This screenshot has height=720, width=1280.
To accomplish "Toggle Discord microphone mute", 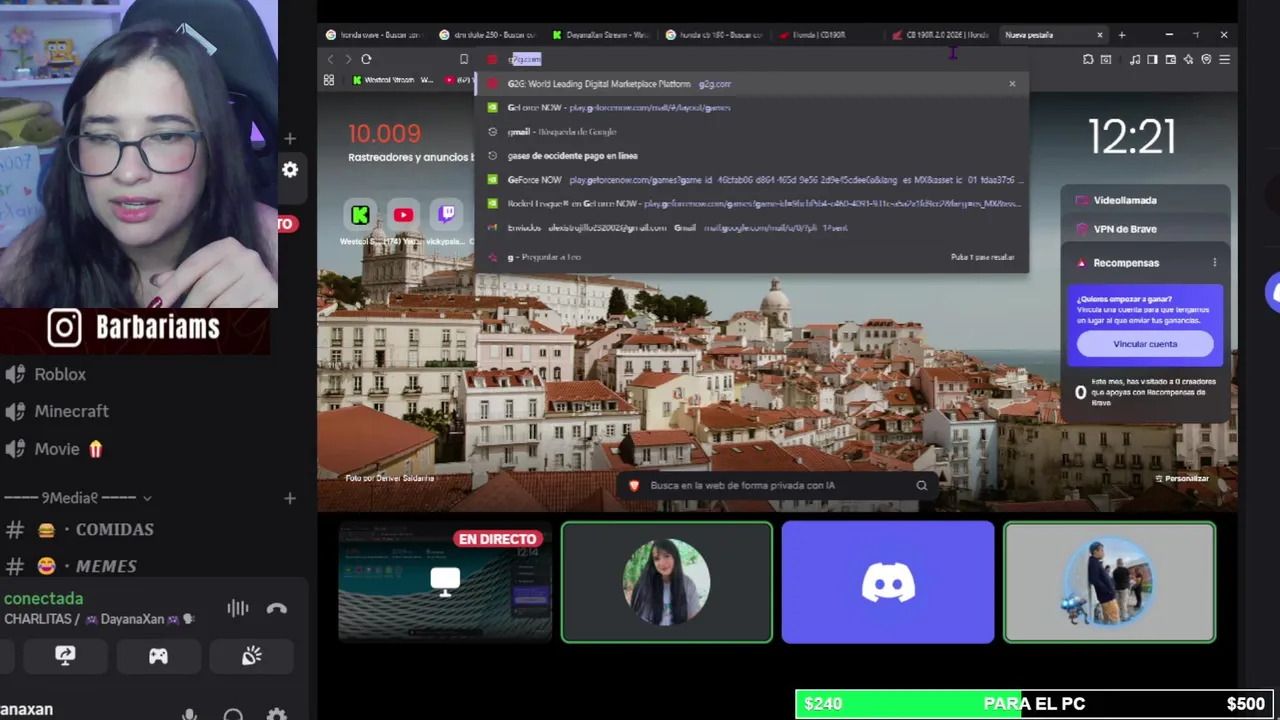I will point(189,714).
